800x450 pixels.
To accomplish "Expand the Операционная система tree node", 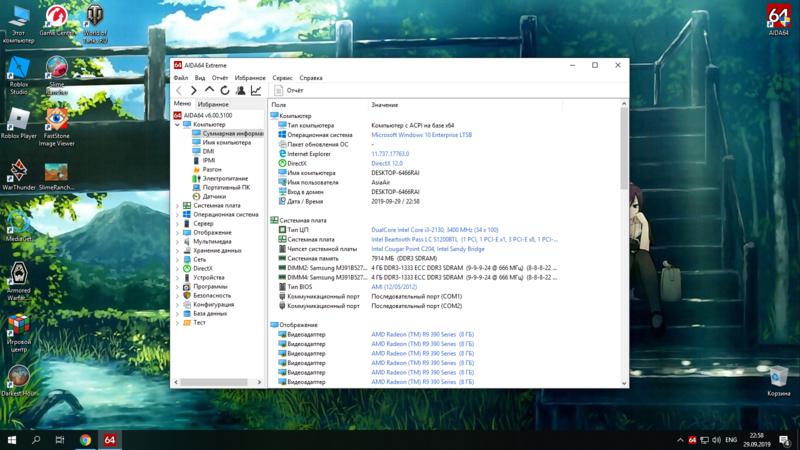I will (x=177, y=215).
